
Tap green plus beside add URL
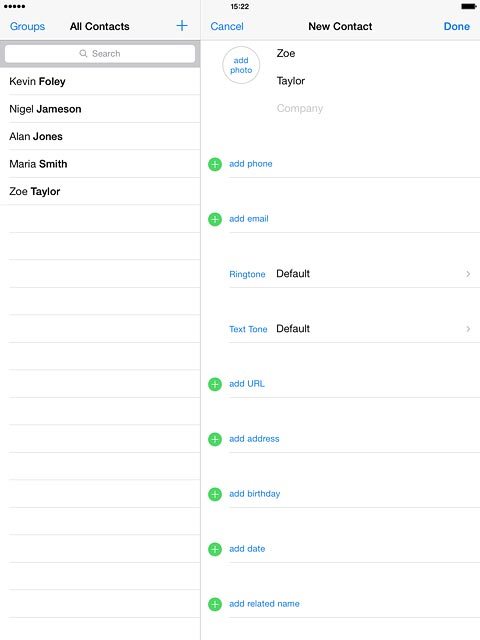(x=215, y=384)
